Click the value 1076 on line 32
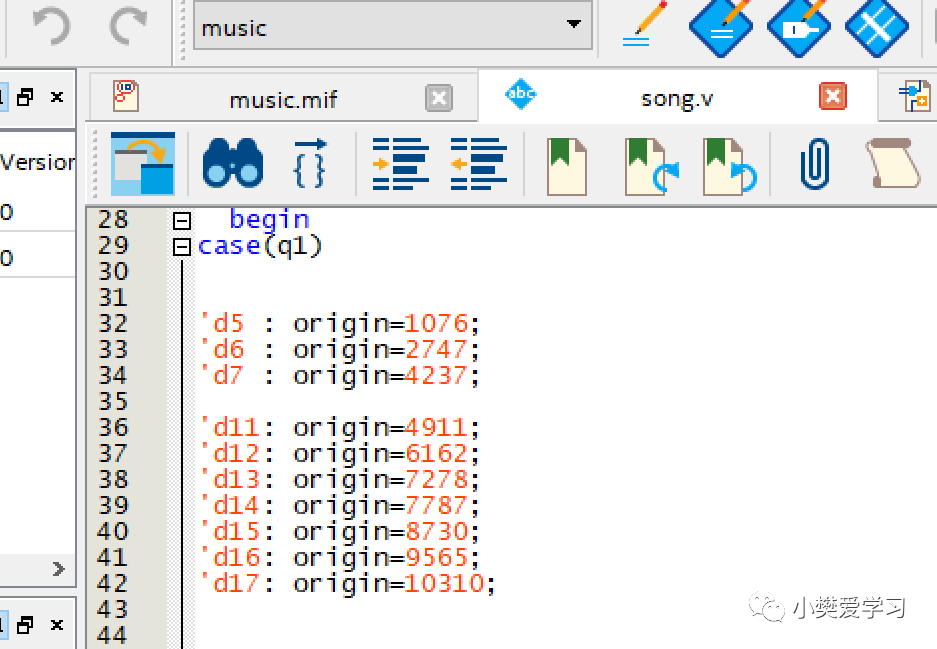Screen dimensions: 937x649 (436, 323)
